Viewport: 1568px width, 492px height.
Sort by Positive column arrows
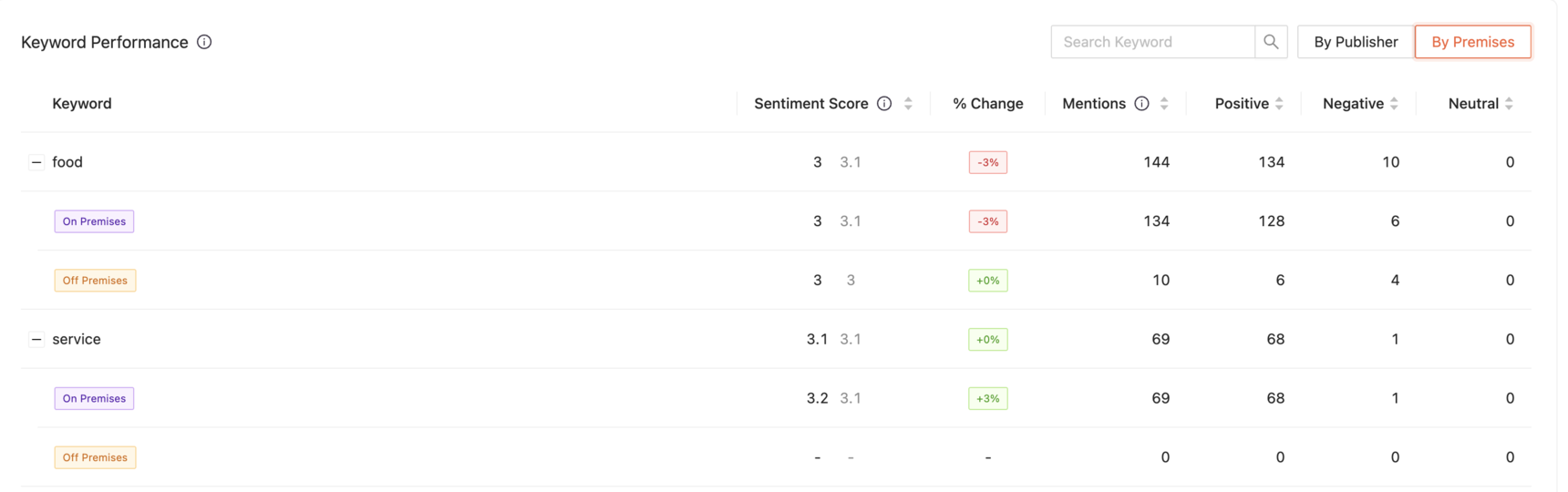click(x=1279, y=104)
